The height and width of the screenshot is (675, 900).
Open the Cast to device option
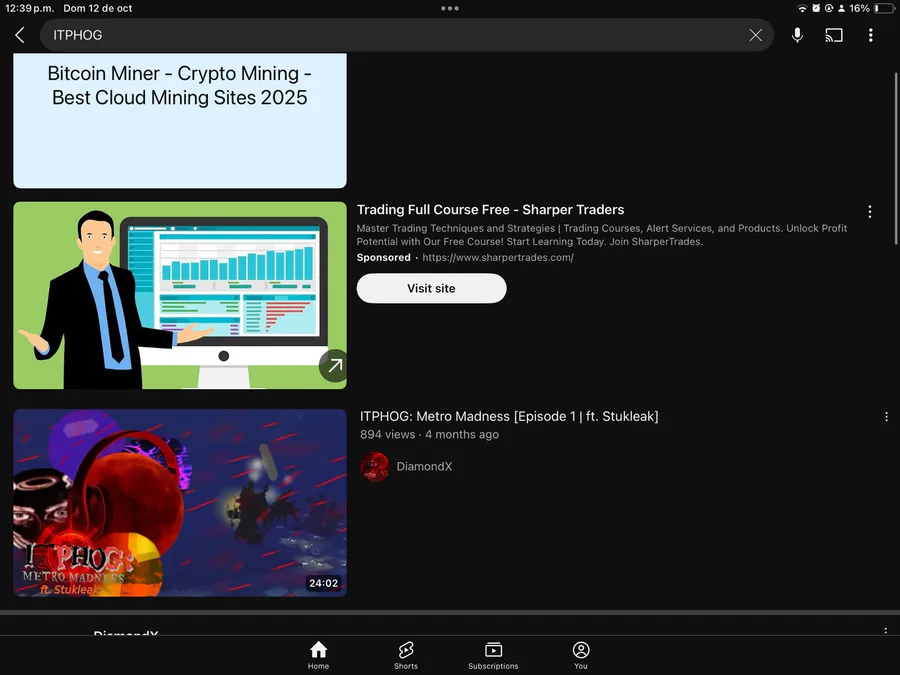[x=834, y=35]
